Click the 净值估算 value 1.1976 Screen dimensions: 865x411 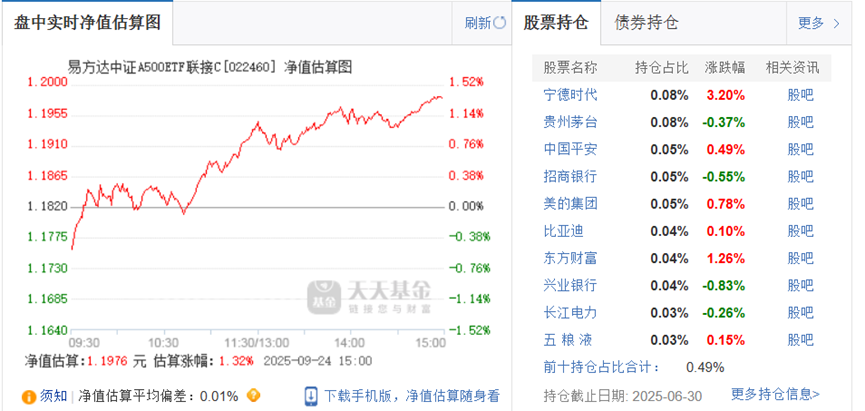point(107,361)
